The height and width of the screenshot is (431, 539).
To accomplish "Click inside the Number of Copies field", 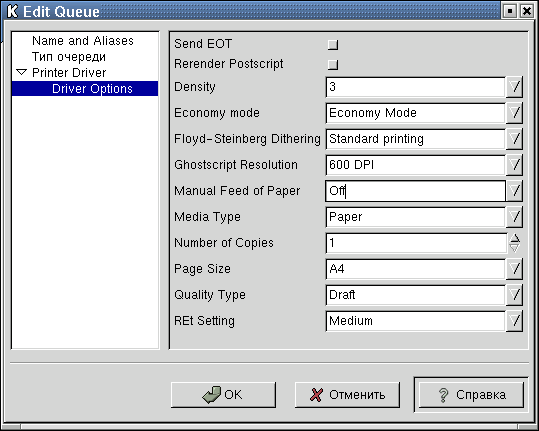I will click(416, 243).
